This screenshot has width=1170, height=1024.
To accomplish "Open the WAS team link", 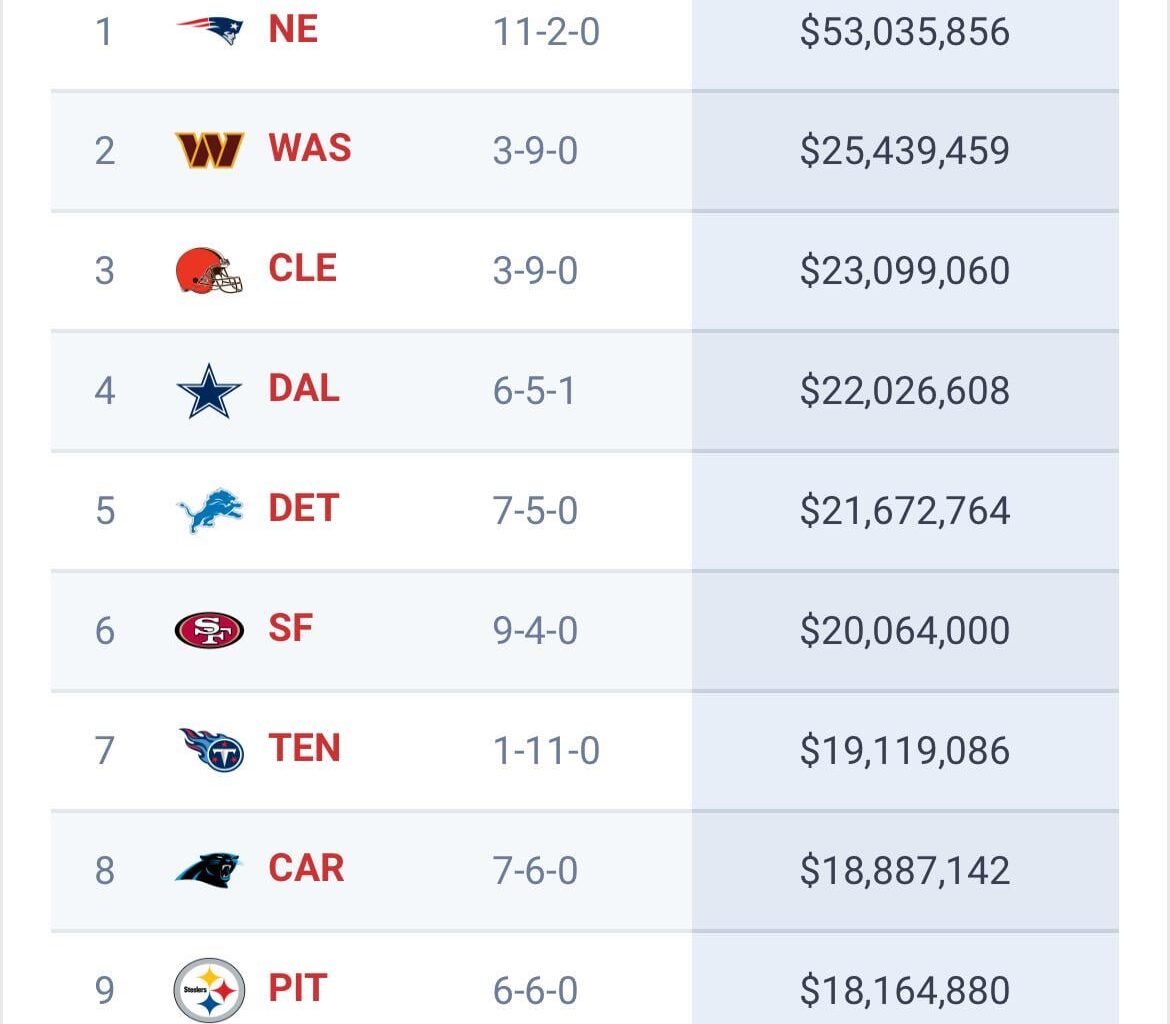I will pyautogui.click(x=310, y=149).
